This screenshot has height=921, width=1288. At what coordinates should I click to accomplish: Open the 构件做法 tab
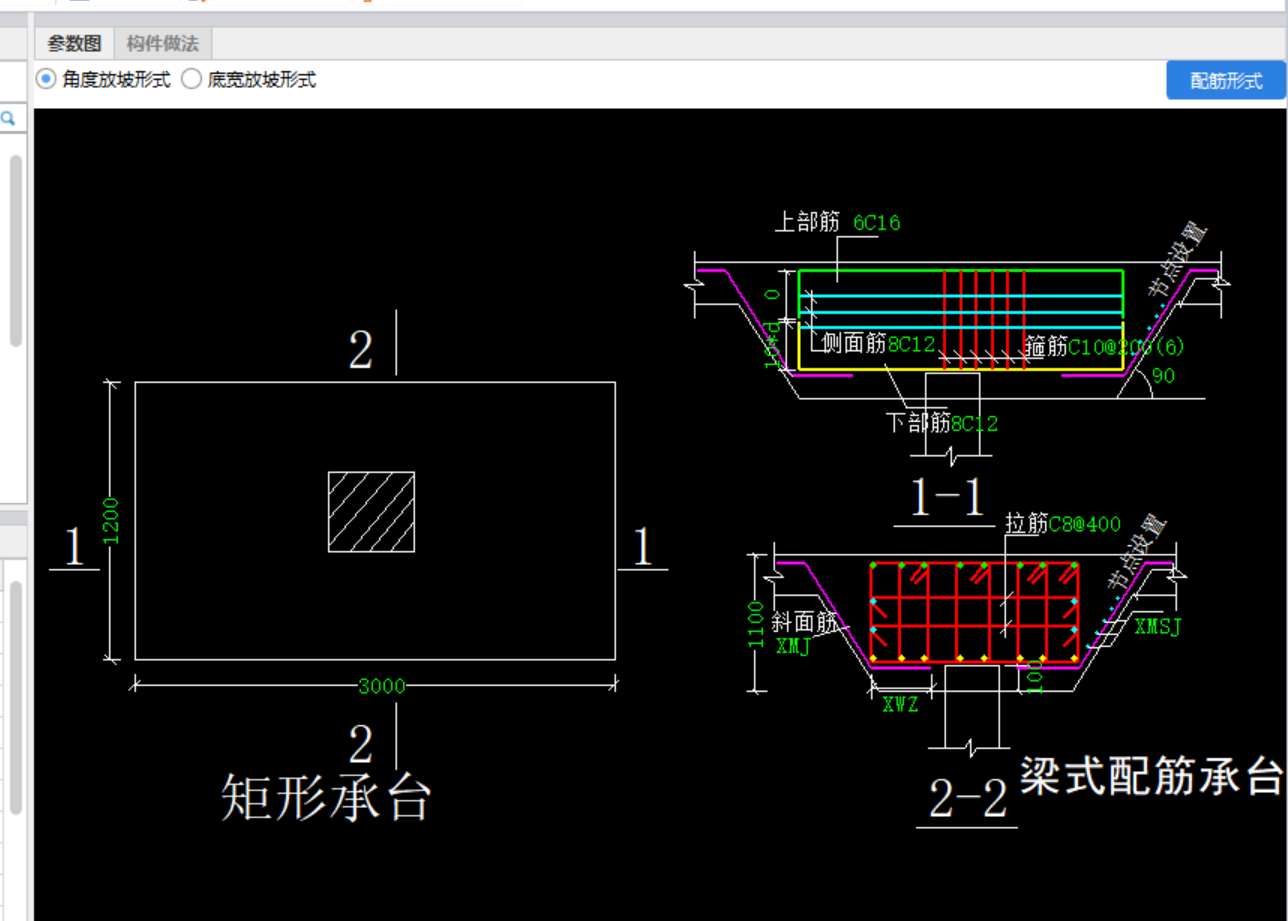tap(163, 44)
